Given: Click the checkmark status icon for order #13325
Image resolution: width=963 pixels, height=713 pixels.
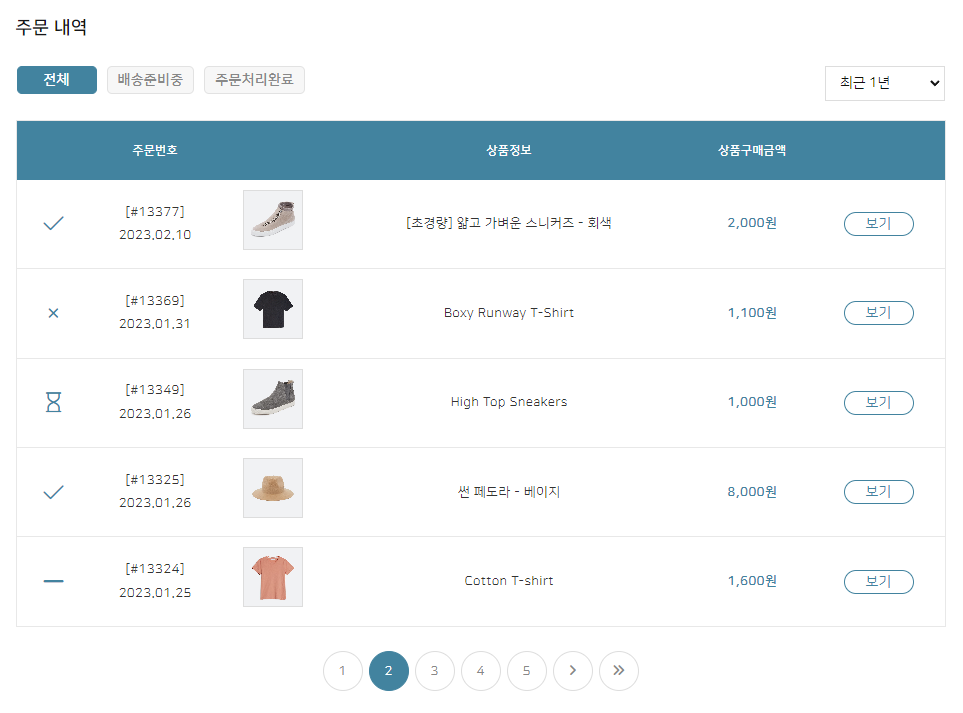Looking at the screenshot, I should [54, 492].
